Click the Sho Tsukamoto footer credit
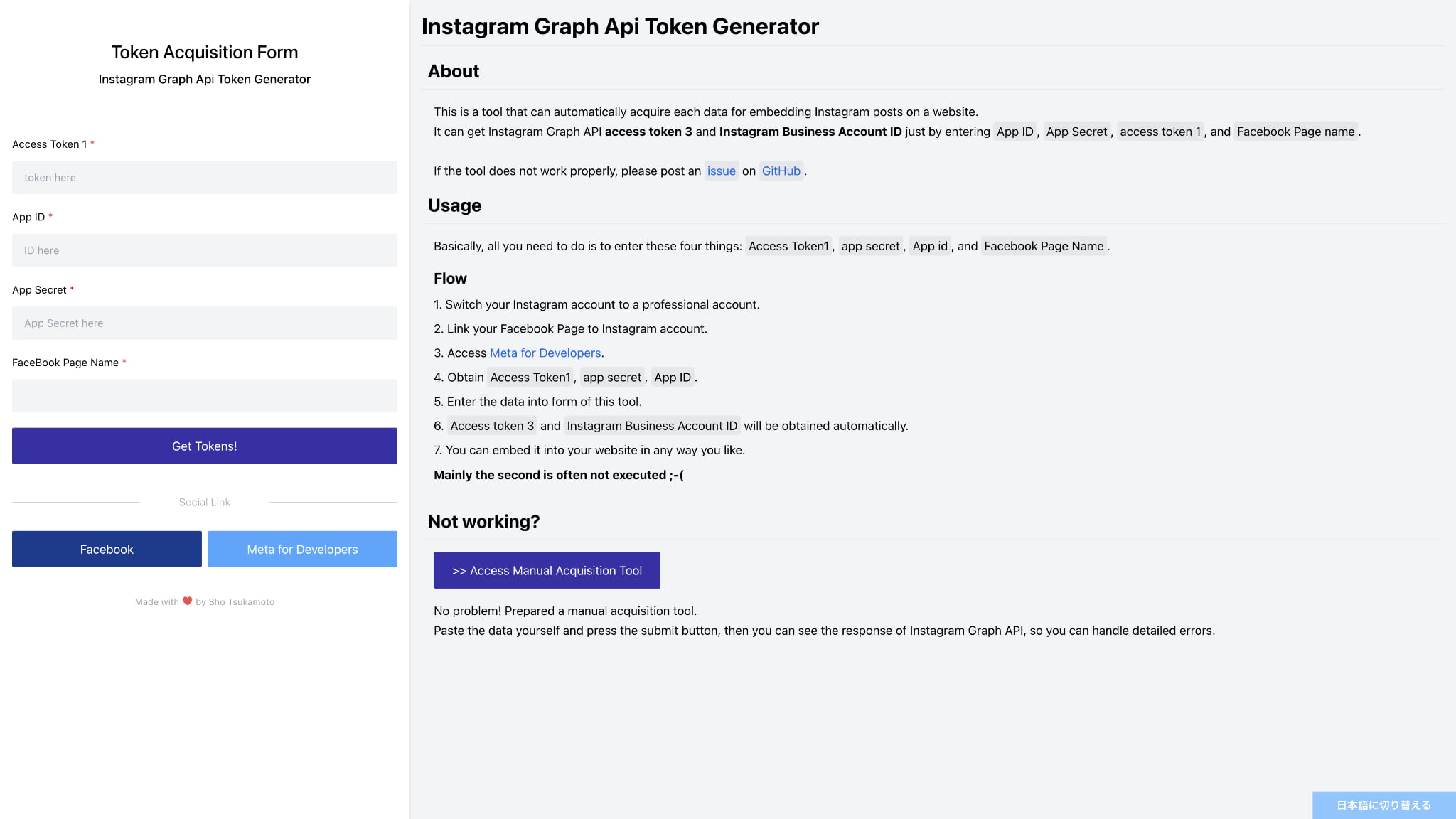Image resolution: width=1456 pixels, height=819 pixels. 241,602
